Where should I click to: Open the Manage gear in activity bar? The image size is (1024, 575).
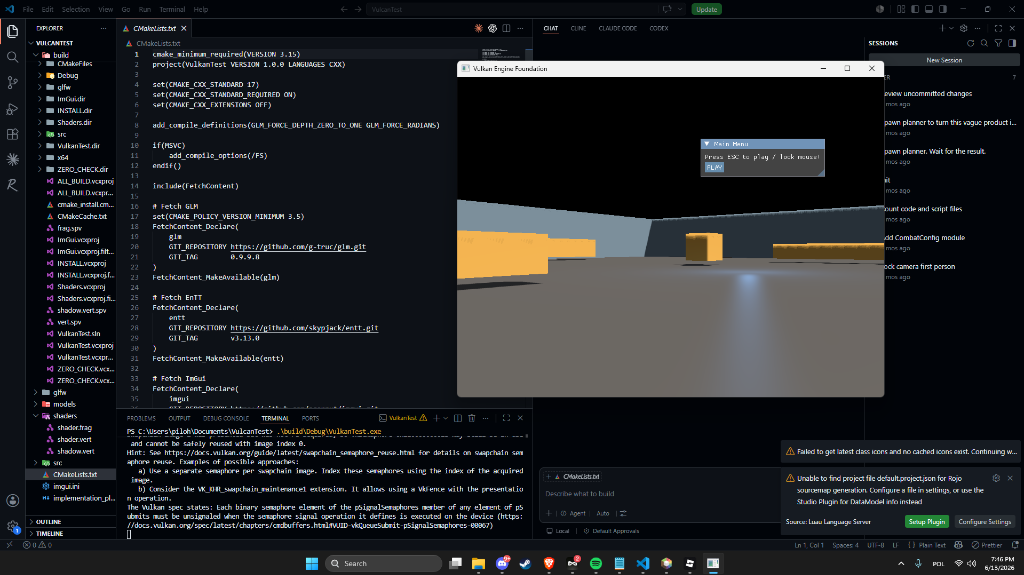tap(12, 526)
